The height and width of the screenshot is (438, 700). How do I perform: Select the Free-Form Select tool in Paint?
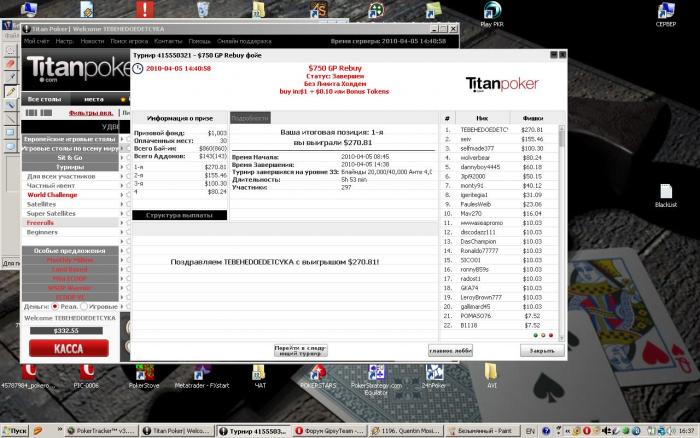(10, 50)
